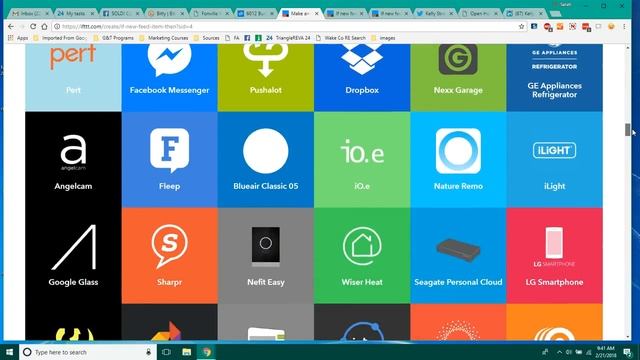Switch to the Inbox tab
The height and width of the screenshot is (360, 640).
[30, 13]
